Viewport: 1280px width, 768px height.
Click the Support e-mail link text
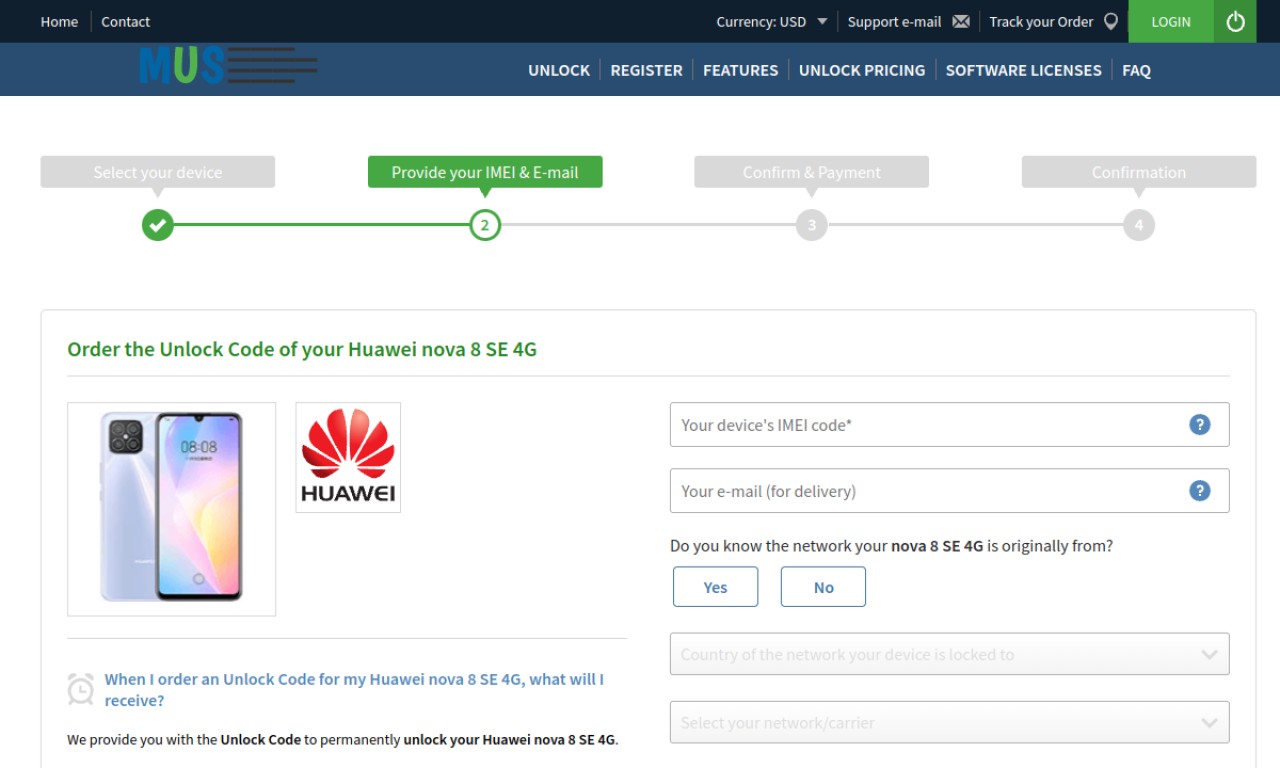tap(894, 21)
